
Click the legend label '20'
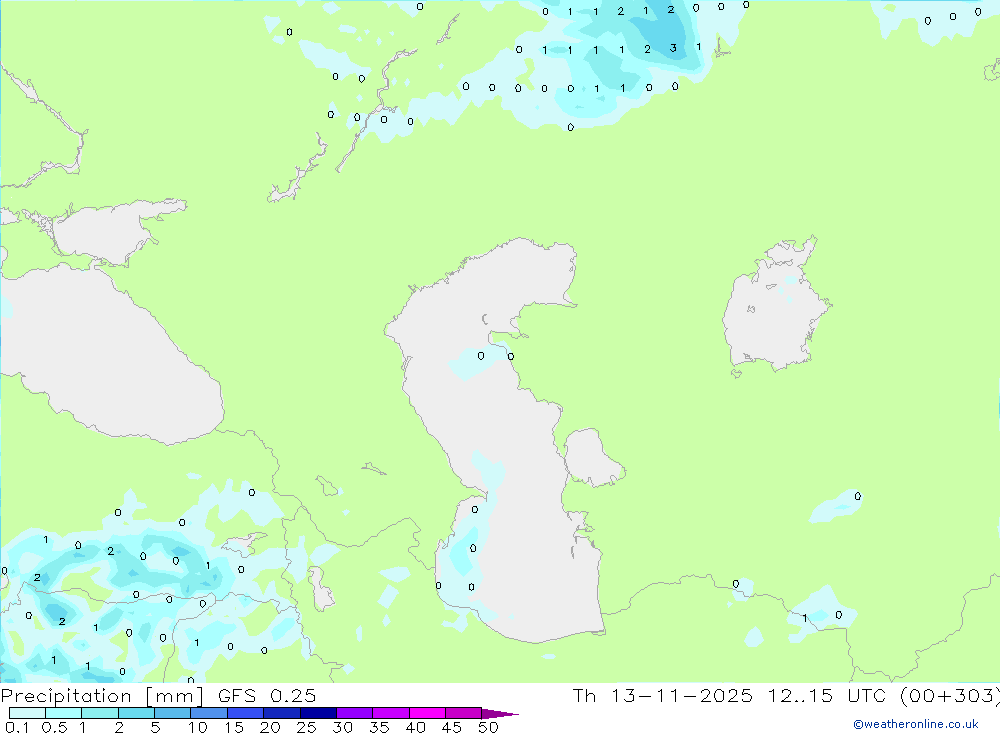coord(270,727)
